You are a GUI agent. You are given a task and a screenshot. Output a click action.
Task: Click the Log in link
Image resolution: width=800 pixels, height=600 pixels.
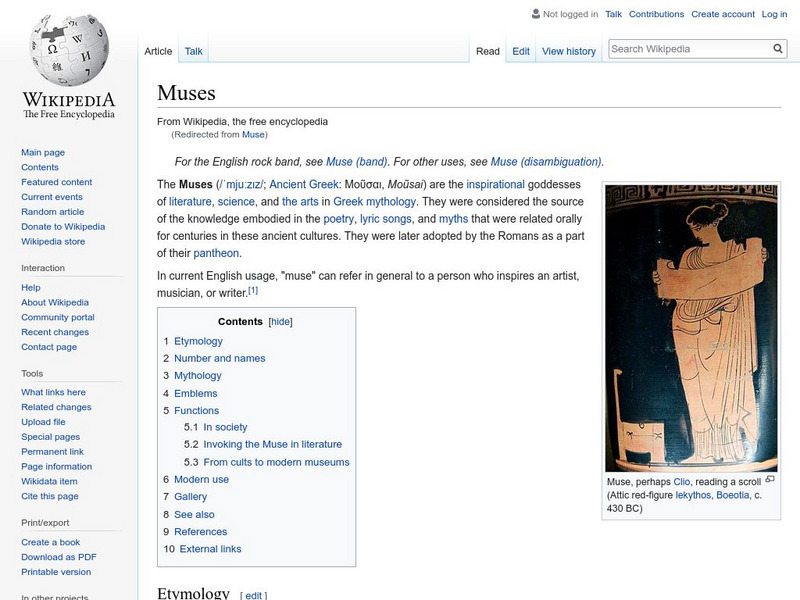(774, 14)
